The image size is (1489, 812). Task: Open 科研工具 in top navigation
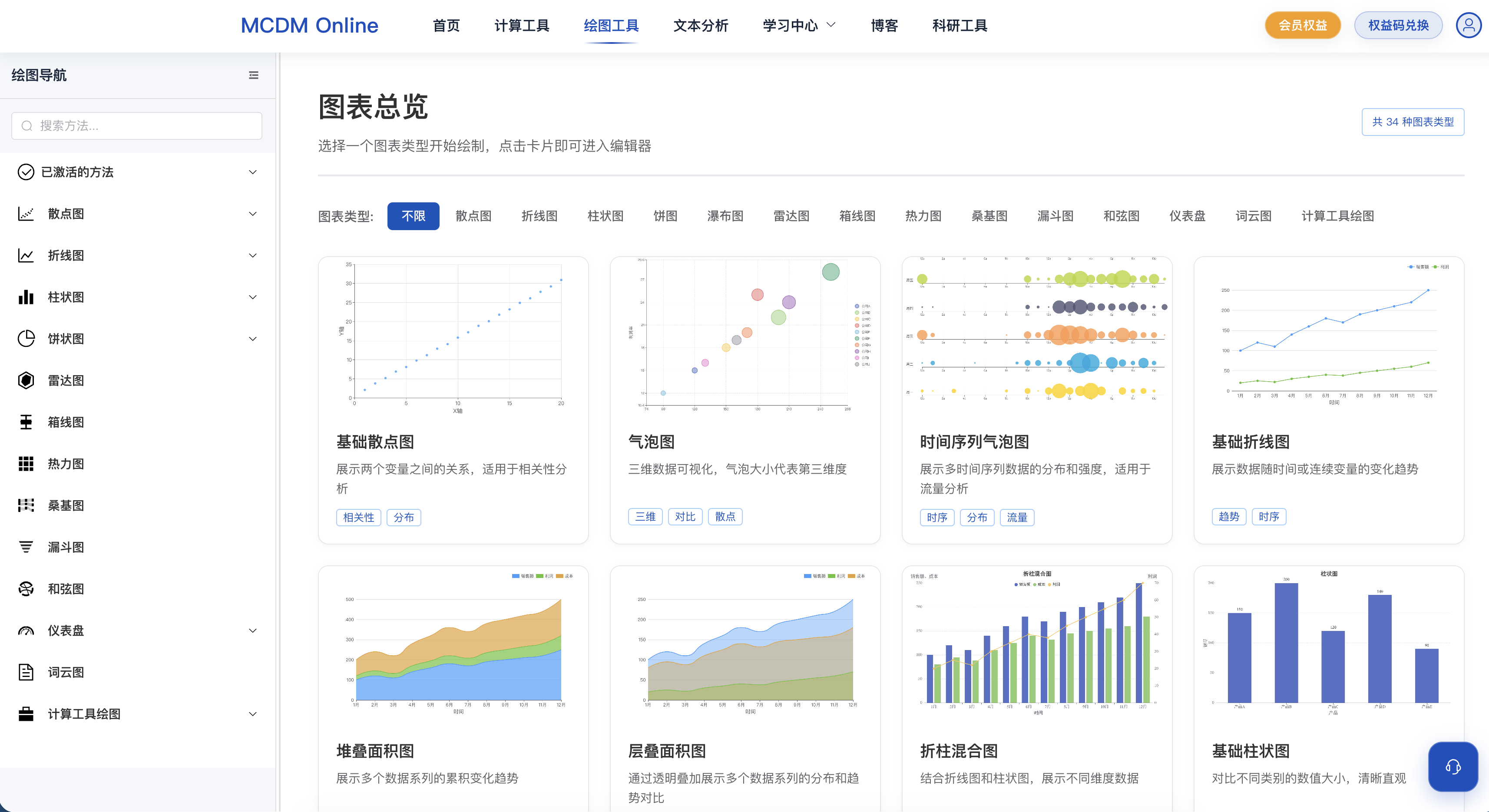tap(960, 26)
